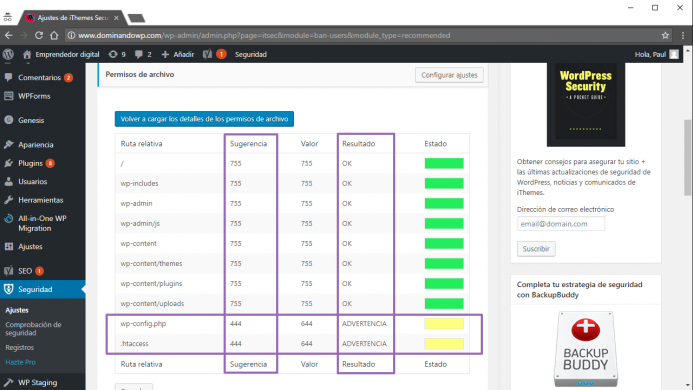The height and width of the screenshot is (390, 693).
Task: Bookmark this page with star icon
Action: pyautogui.click(x=665, y=35)
